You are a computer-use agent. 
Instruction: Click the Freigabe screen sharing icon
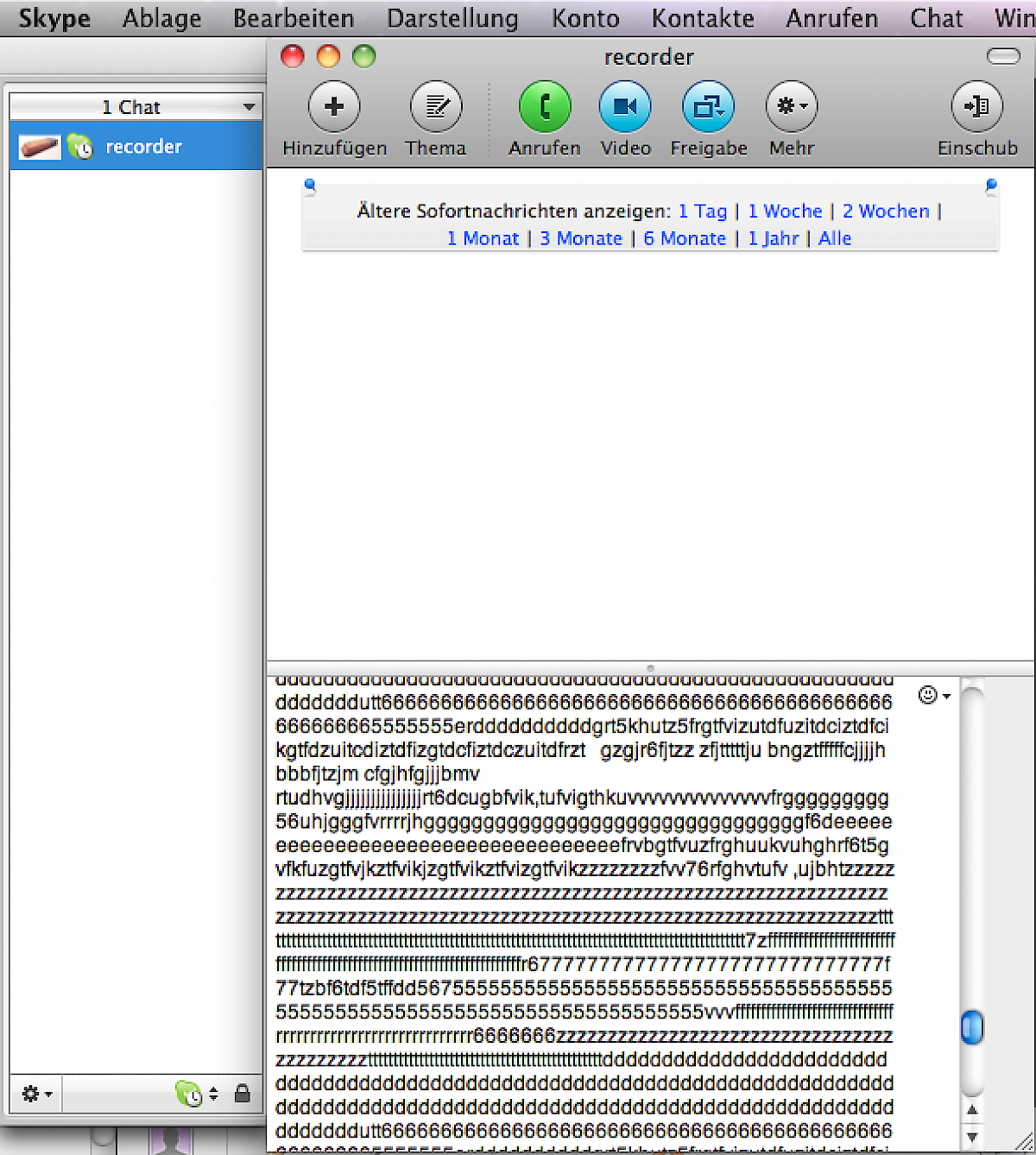tap(708, 107)
